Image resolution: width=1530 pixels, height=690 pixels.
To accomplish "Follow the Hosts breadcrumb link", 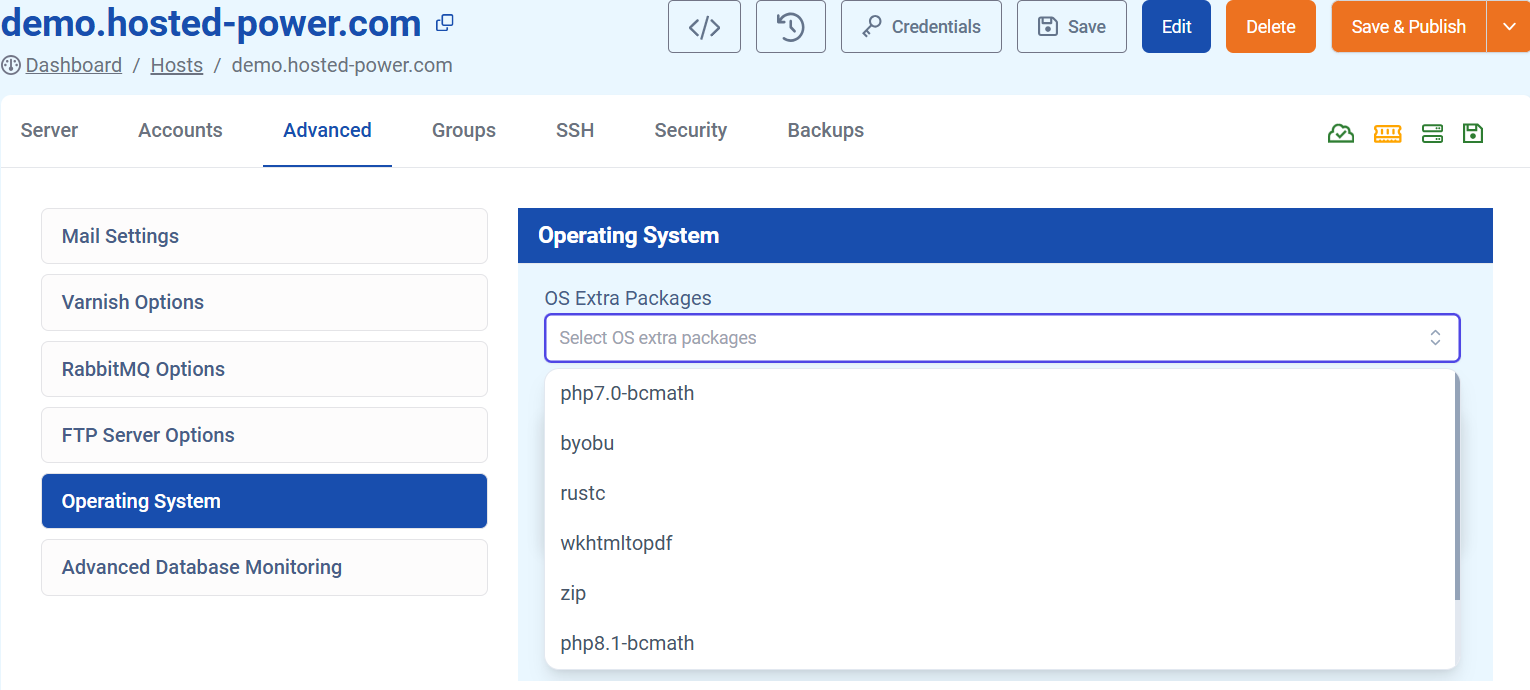I will point(176,66).
